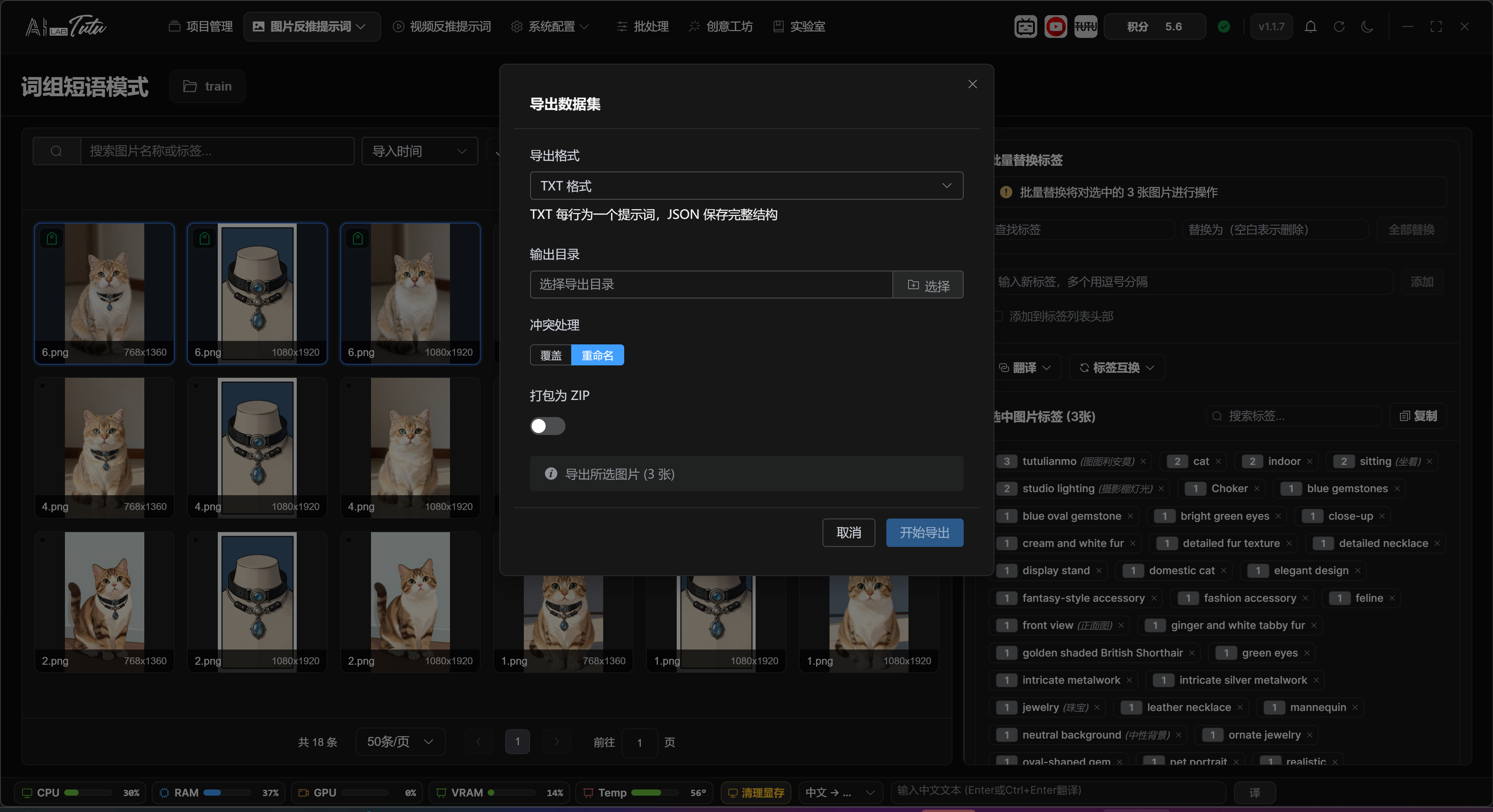1493x812 pixels.
Task: Expand 图片反推提示词 menu dropdown
Action: (312, 27)
